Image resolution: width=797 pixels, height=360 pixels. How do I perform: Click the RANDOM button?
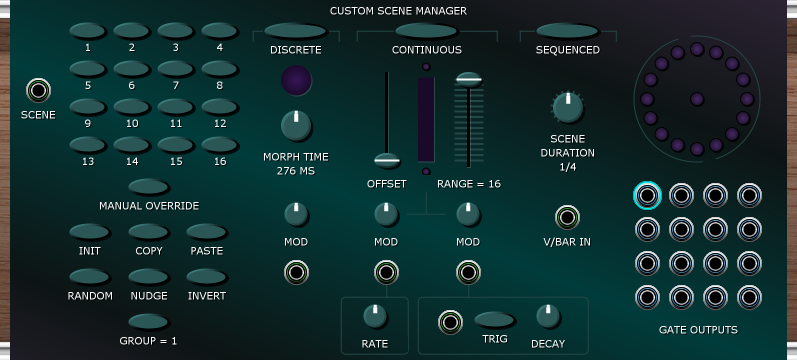point(89,277)
